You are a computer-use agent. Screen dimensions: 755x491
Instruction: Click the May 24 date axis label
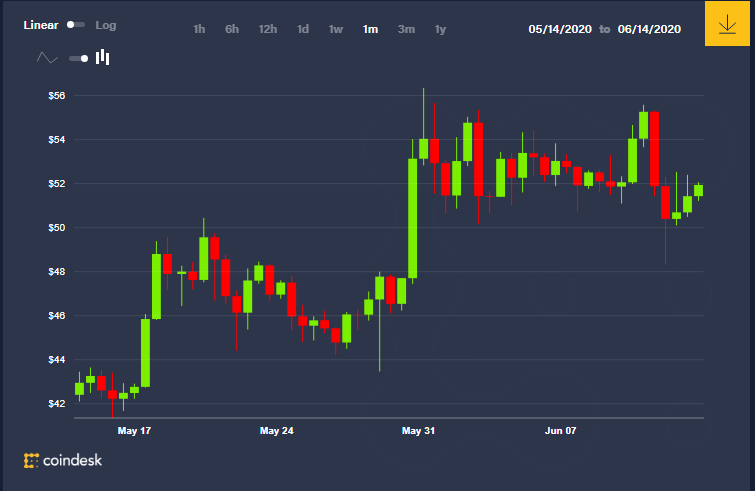click(x=276, y=431)
